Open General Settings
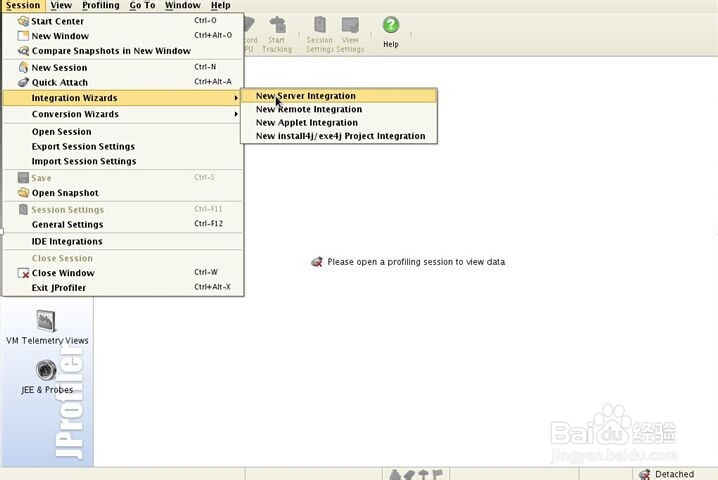The width and height of the screenshot is (718, 480). (x=124, y=224)
